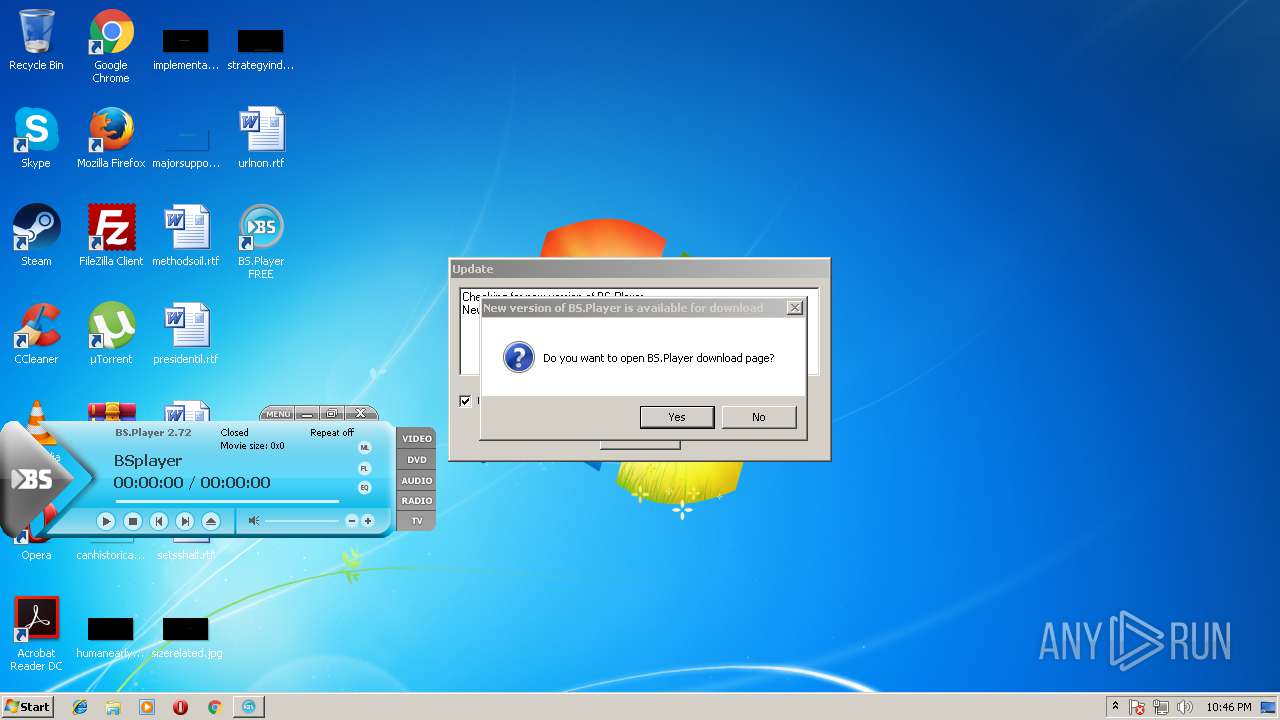The width and height of the screenshot is (1280, 720).
Task: Skip to next track in BS.Player
Action: 184,521
